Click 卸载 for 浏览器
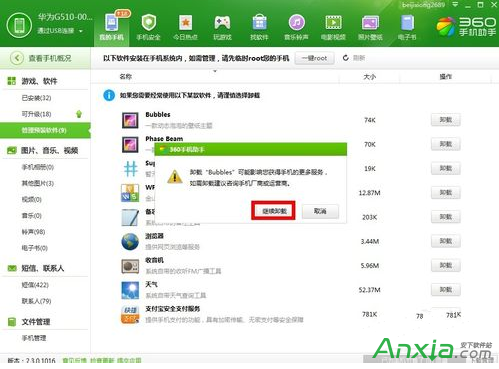This screenshot has height=369, width=499. (446, 241)
